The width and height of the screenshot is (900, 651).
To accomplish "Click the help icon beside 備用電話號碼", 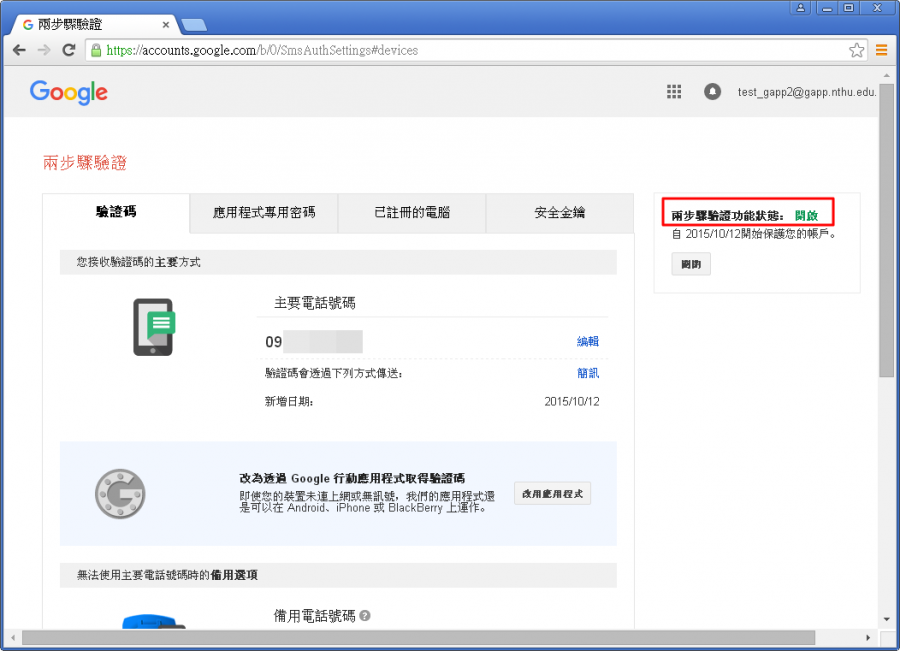I will tap(365, 616).
